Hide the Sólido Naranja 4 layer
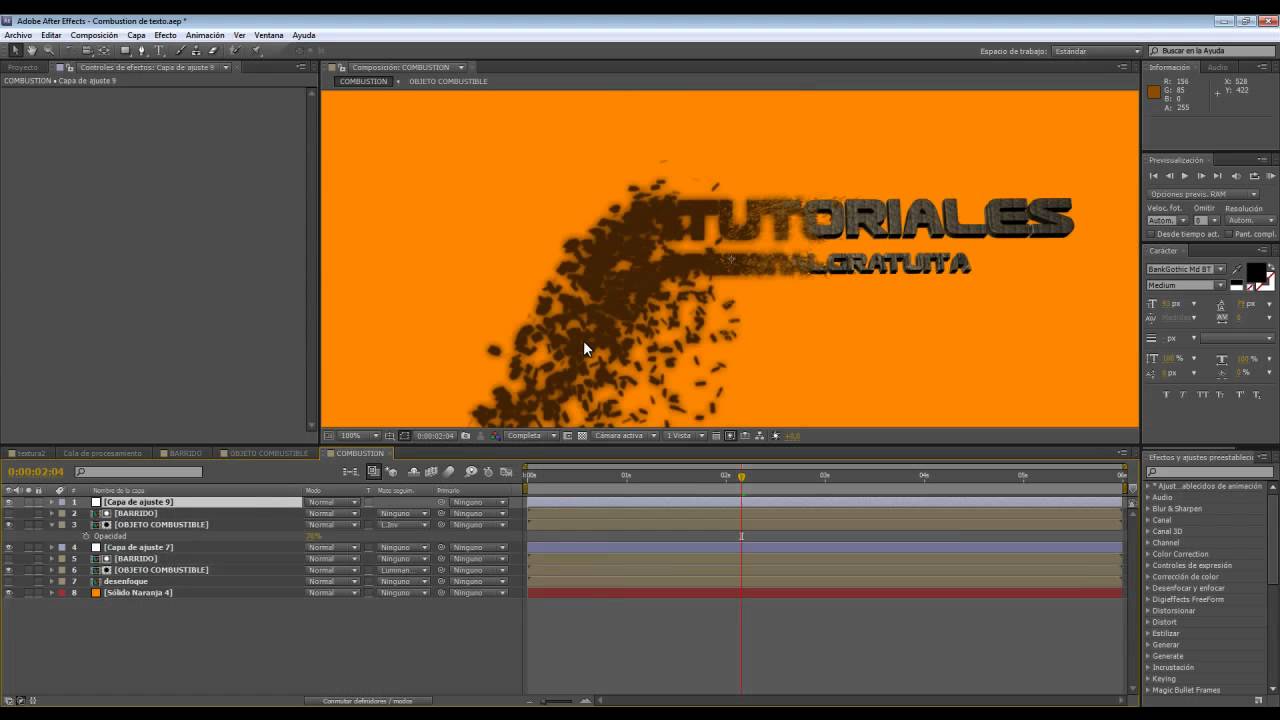 click(x=9, y=593)
